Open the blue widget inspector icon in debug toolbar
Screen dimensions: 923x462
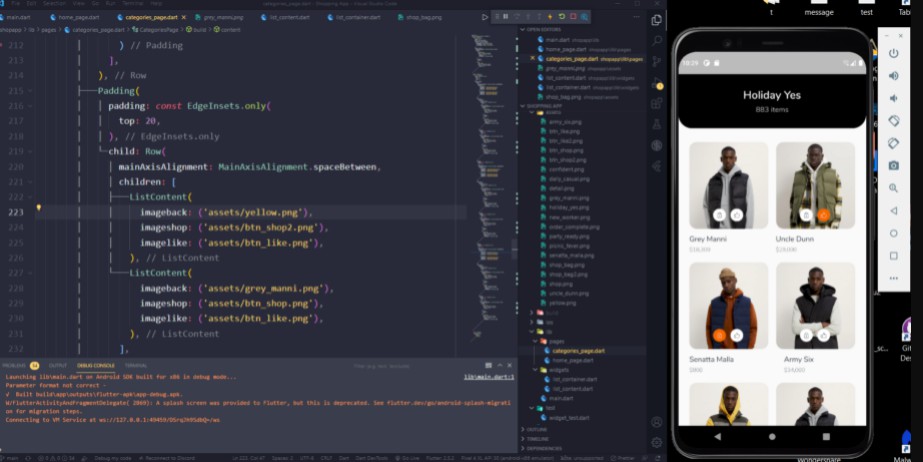click(584, 16)
